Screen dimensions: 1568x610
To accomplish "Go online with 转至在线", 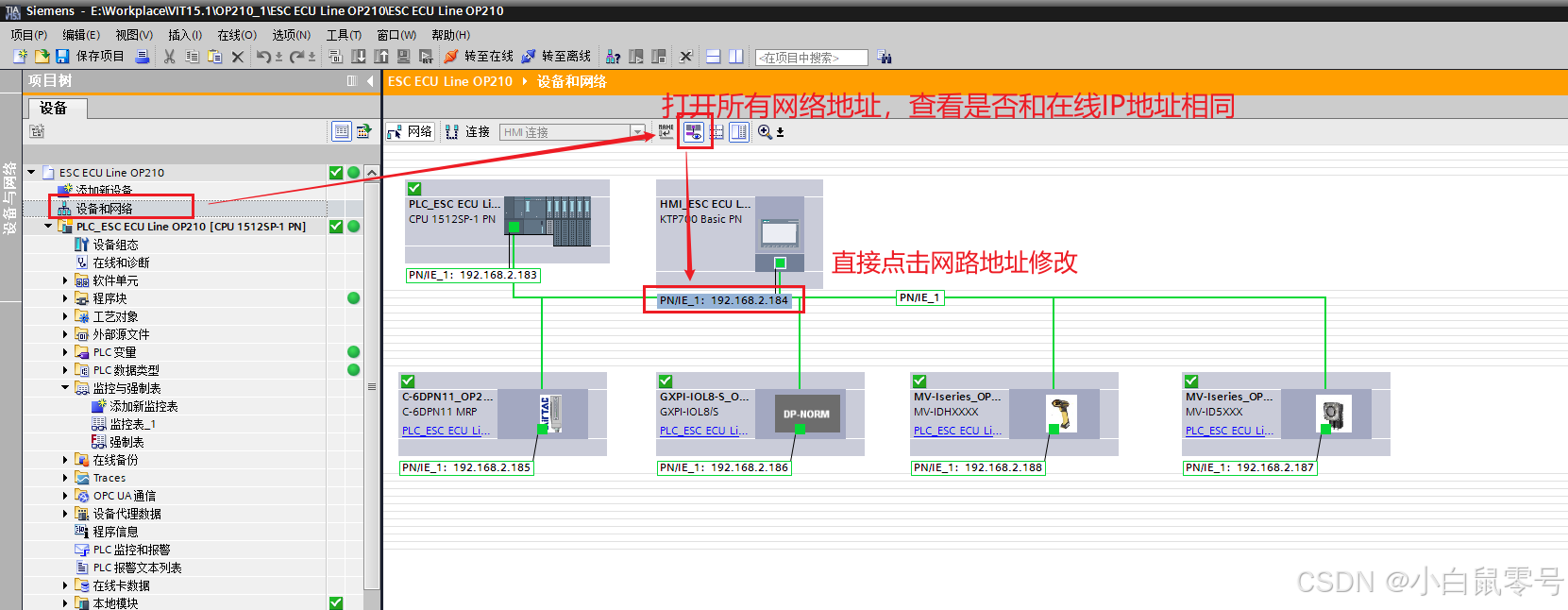I will coord(479,57).
